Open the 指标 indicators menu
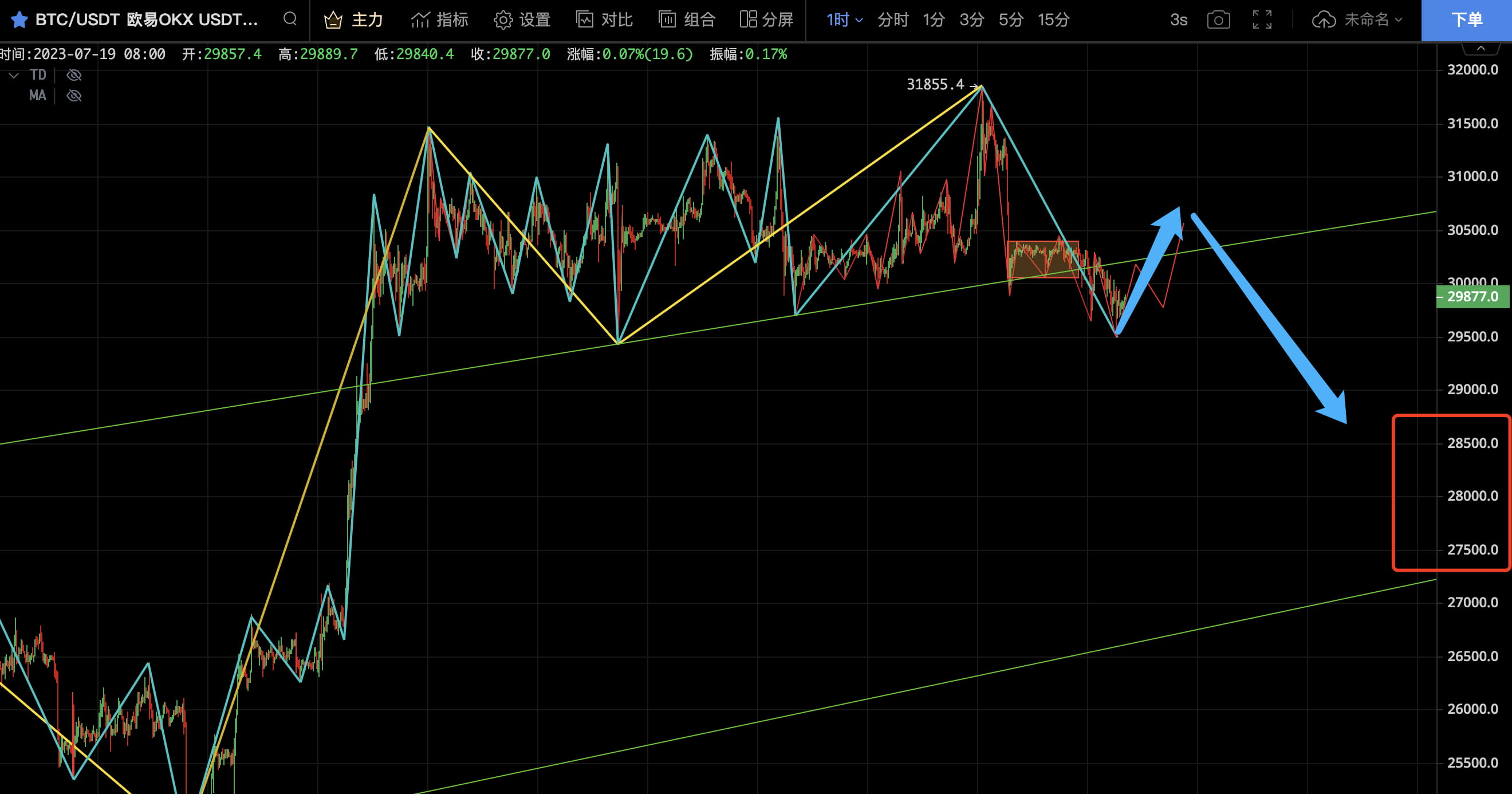This screenshot has width=1512, height=794. (x=440, y=20)
